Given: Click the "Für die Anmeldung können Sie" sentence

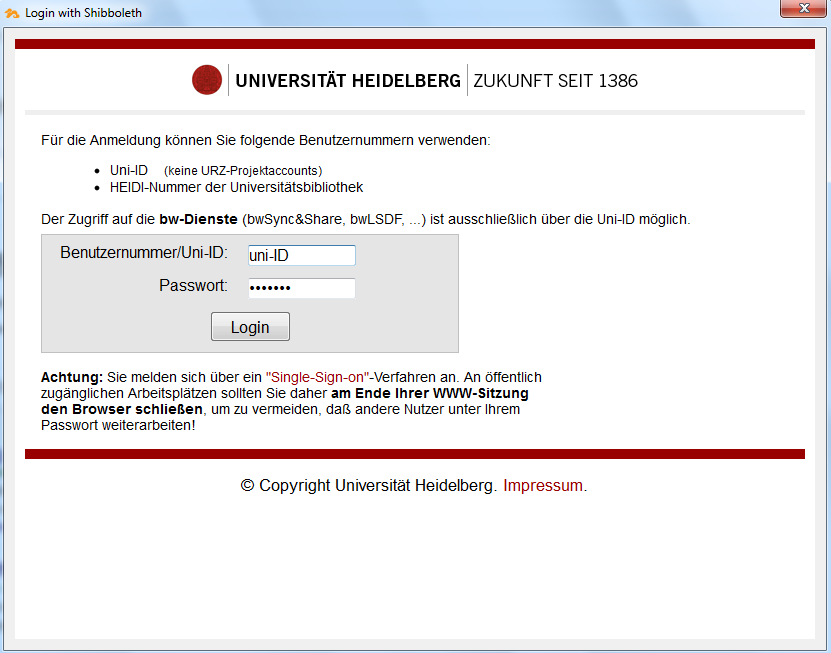Looking at the screenshot, I should [x=266, y=140].
